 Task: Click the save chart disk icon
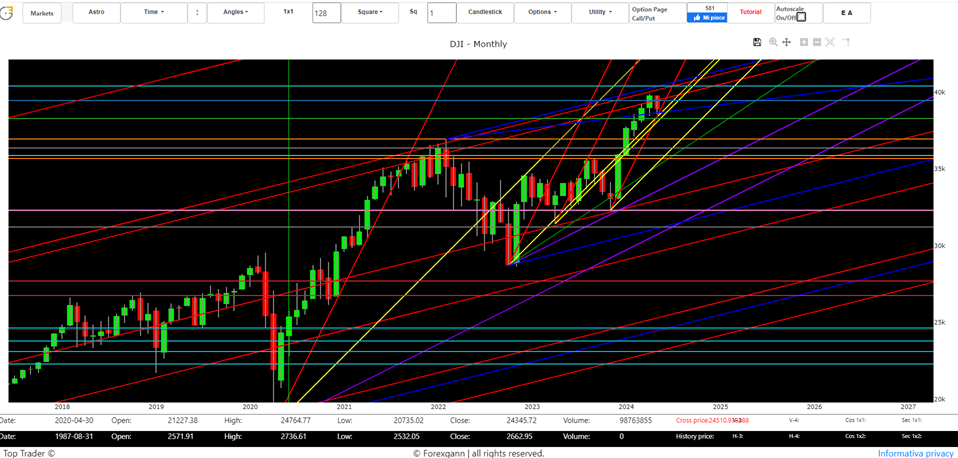(x=757, y=42)
